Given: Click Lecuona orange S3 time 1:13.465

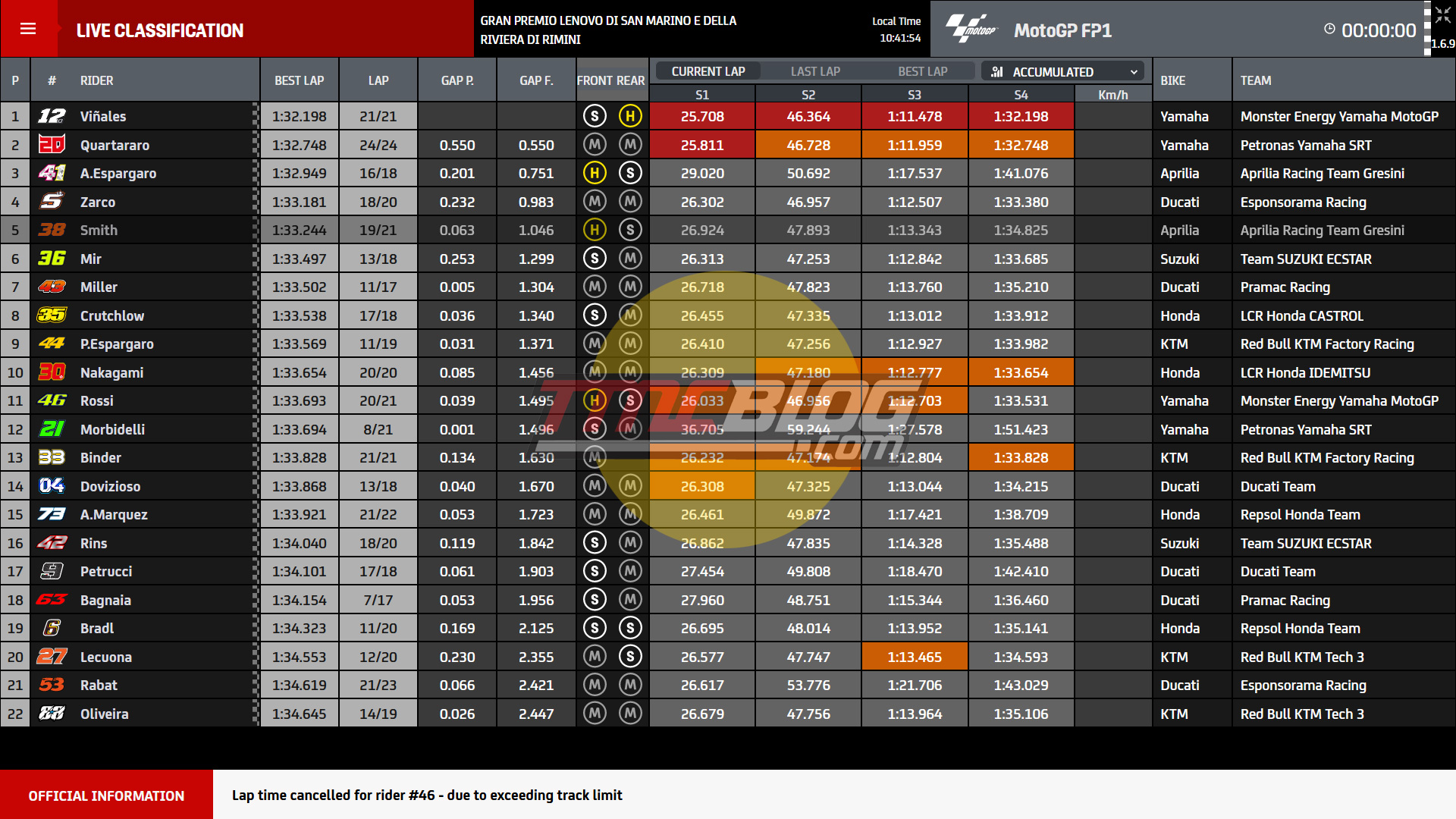Looking at the screenshot, I should (915, 657).
